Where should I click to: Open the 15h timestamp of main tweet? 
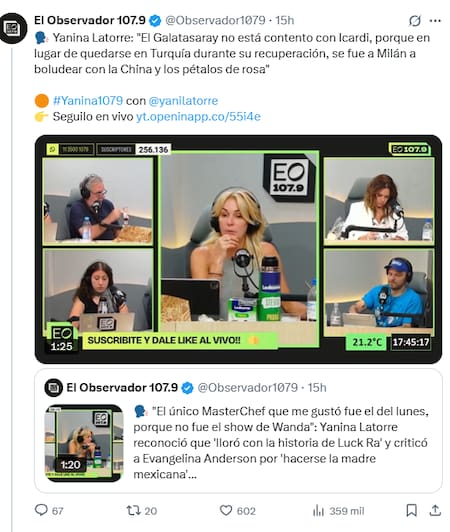tap(284, 20)
